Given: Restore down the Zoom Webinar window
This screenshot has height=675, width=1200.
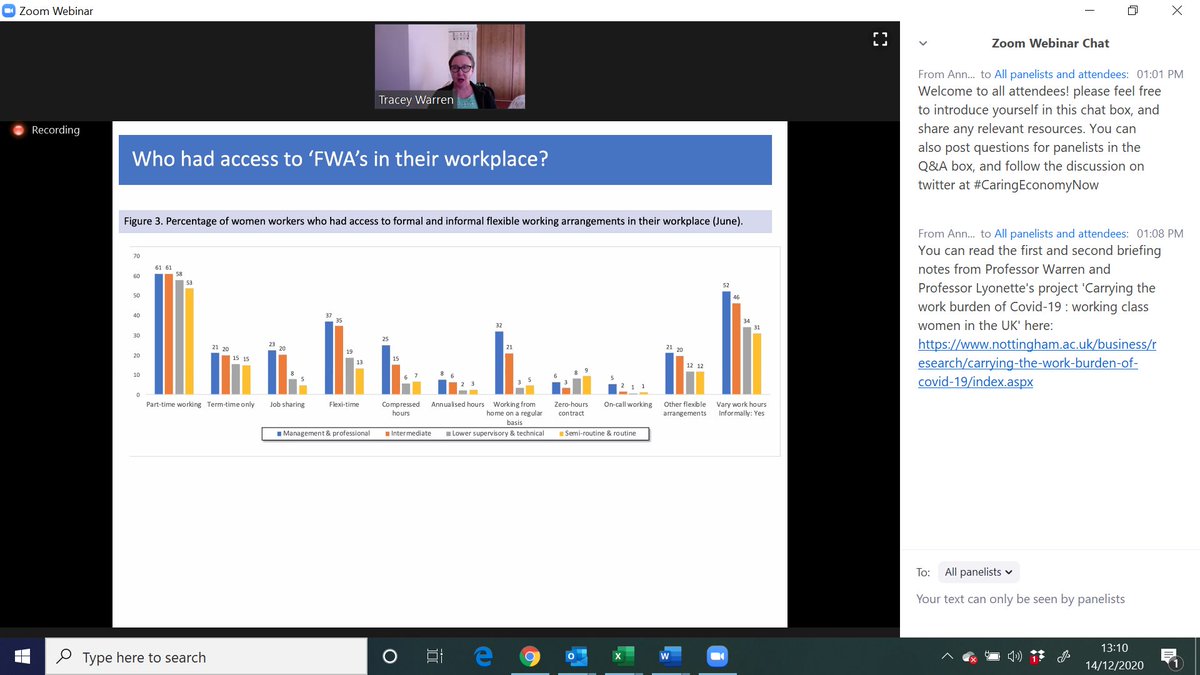Looking at the screenshot, I should pos(1133,10).
